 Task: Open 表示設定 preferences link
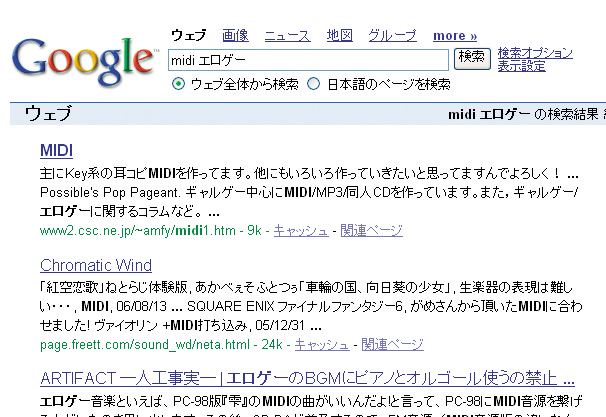[x=521, y=66]
